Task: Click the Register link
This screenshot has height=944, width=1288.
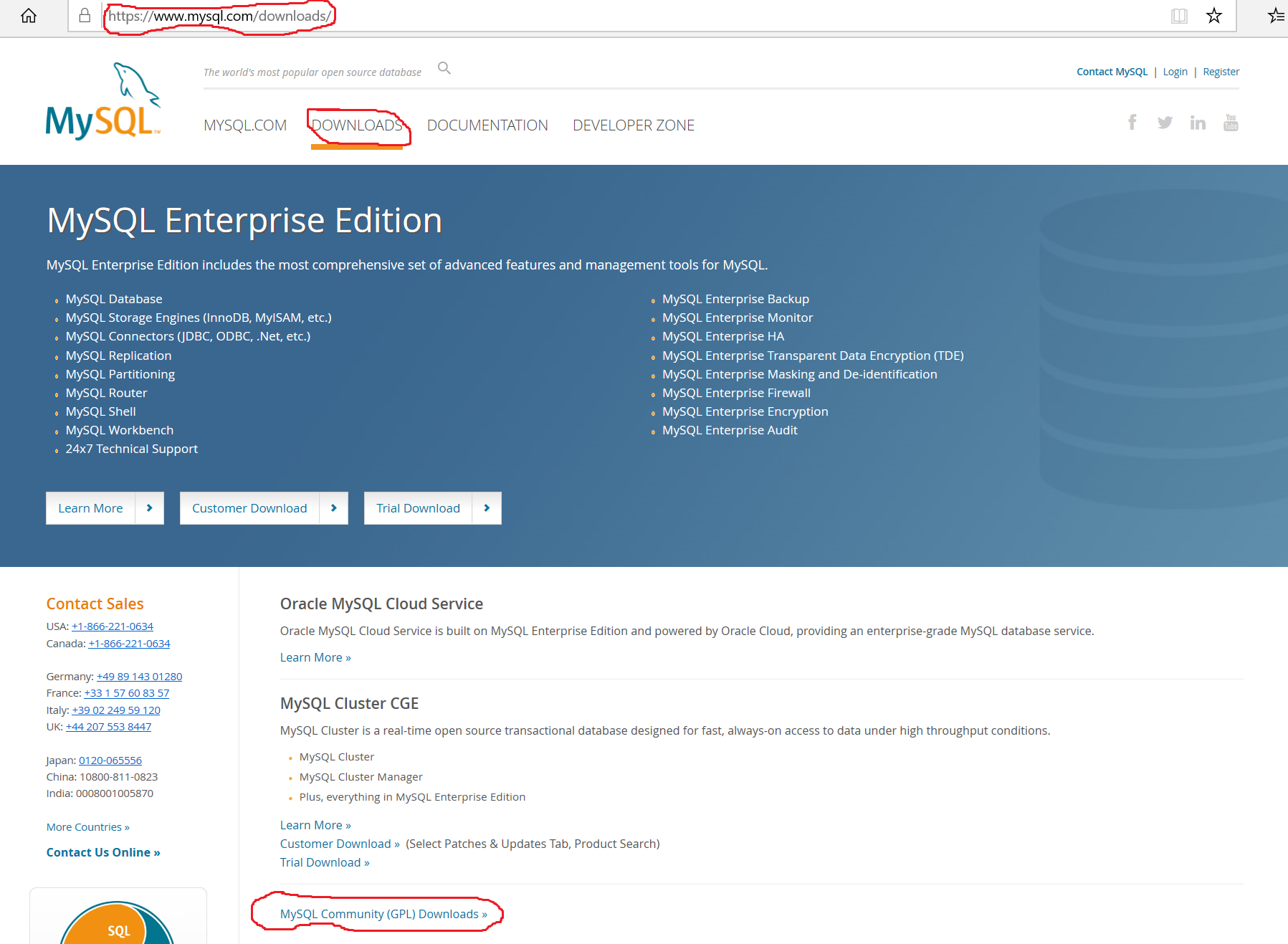Action: click(1221, 72)
